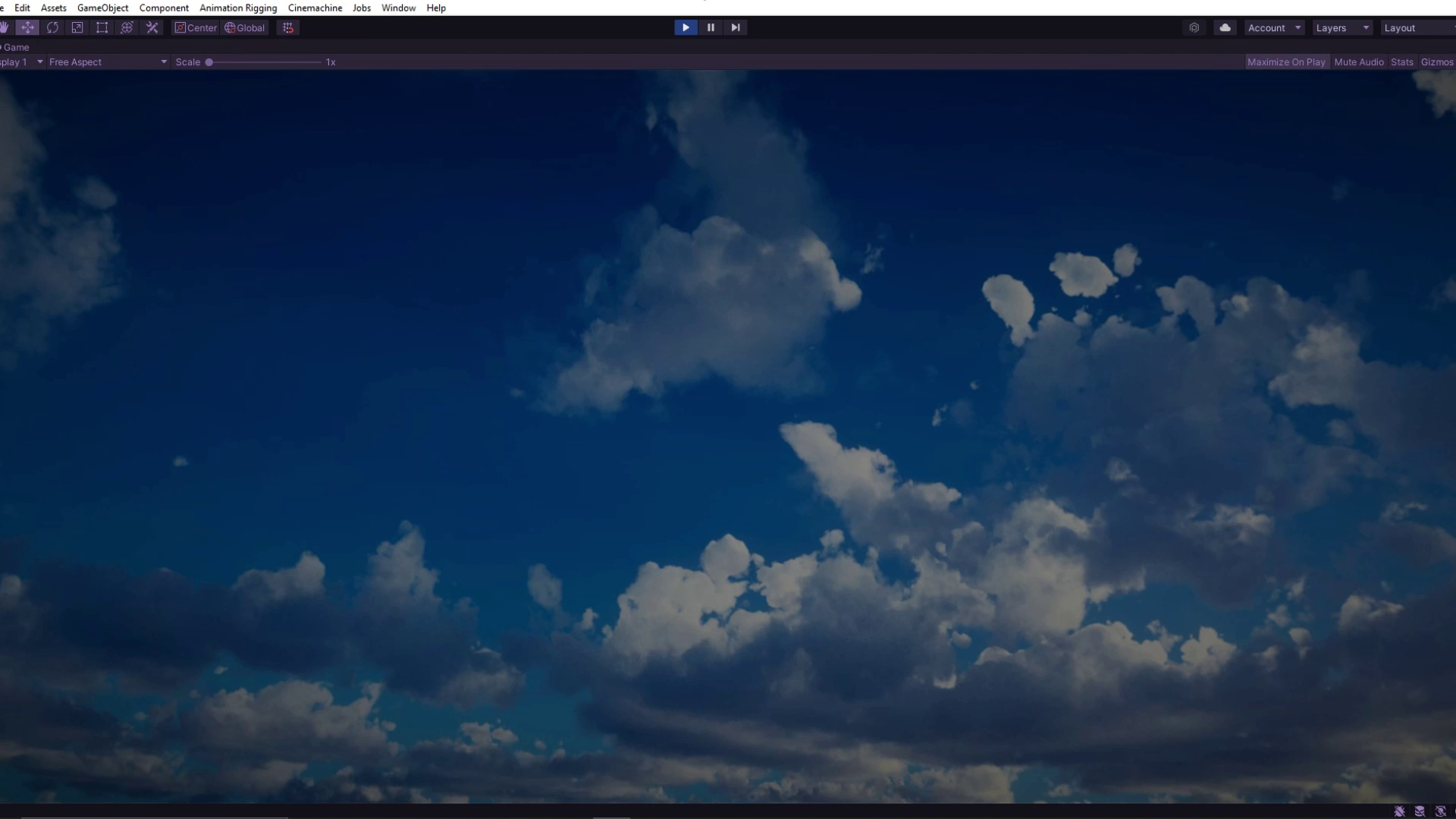Viewport: 1456px width, 819px height.
Task: Toggle Mute Audio in Game view
Action: [x=1359, y=62]
